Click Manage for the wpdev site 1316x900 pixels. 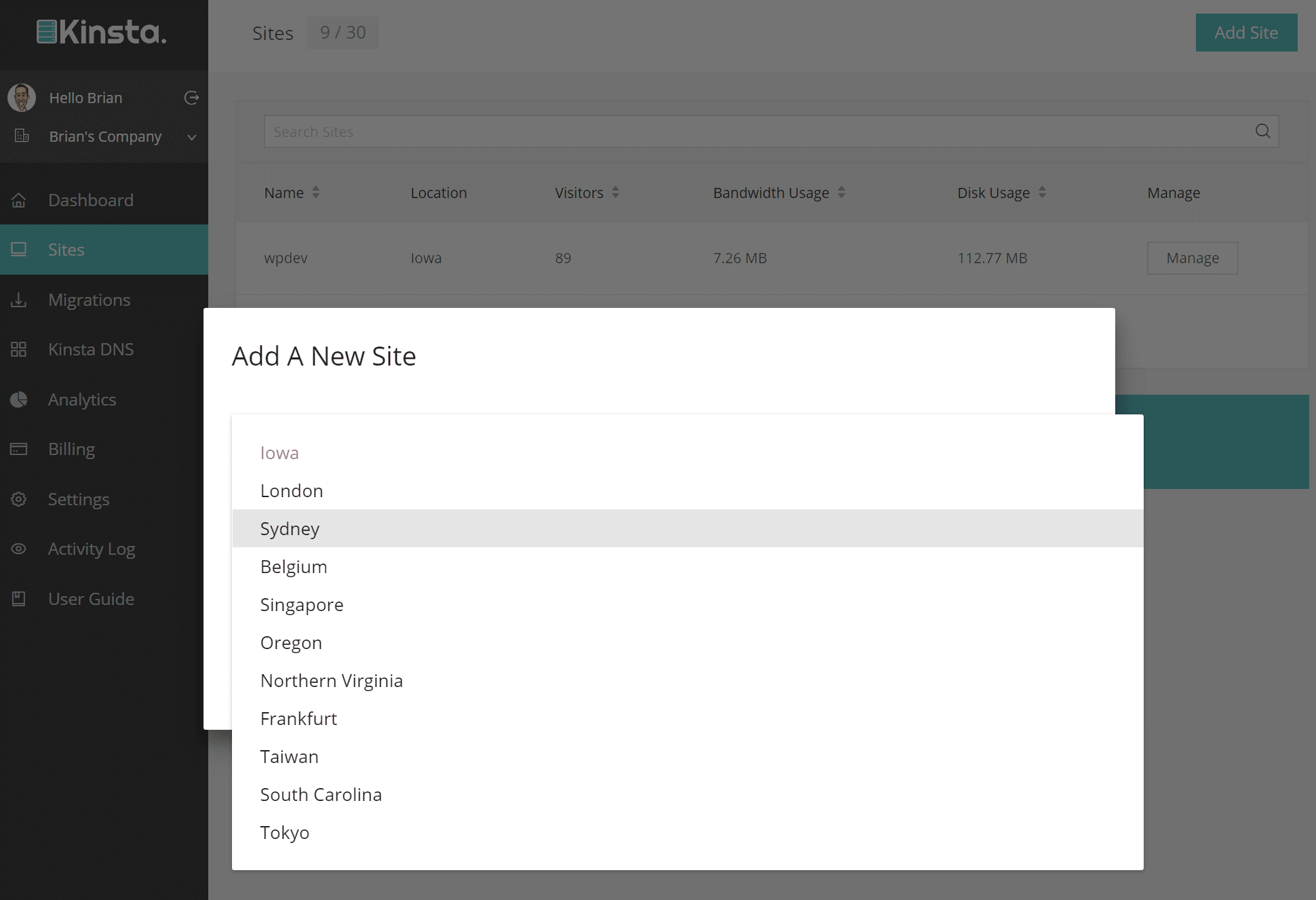1192,258
